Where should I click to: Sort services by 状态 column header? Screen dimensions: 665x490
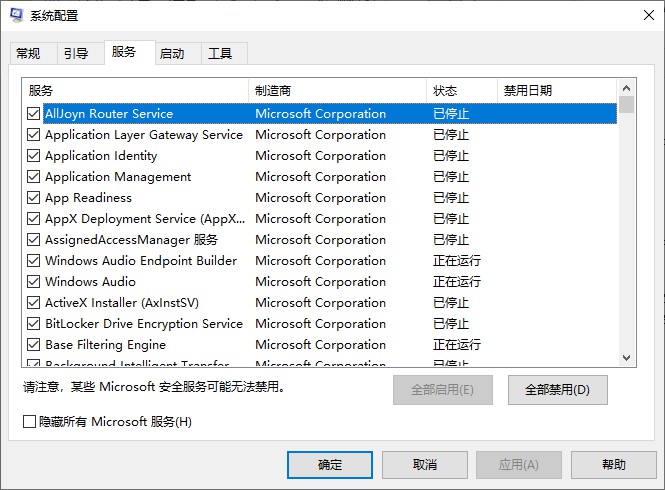tap(460, 91)
